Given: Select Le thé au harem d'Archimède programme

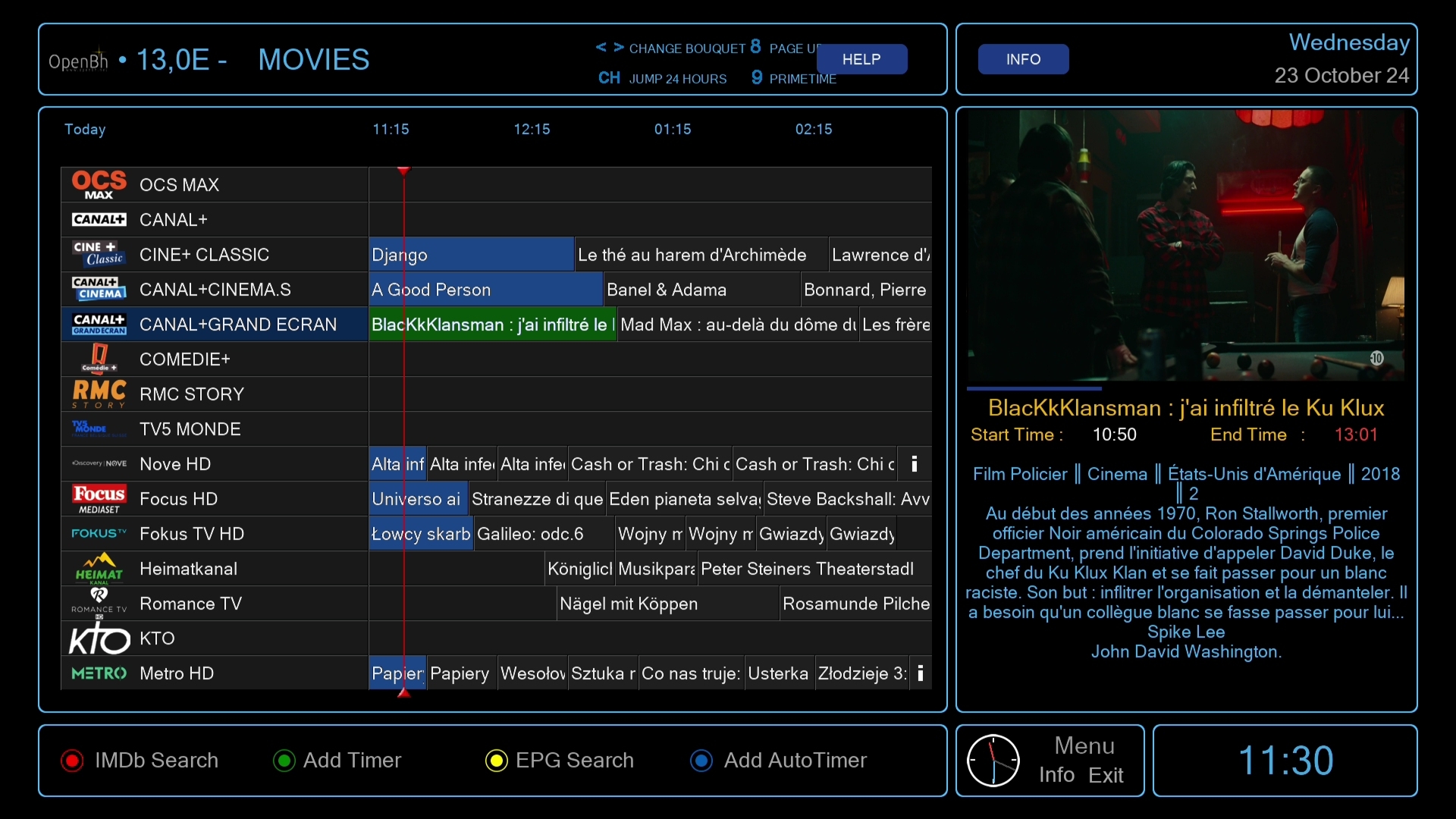Looking at the screenshot, I should coord(701,255).
